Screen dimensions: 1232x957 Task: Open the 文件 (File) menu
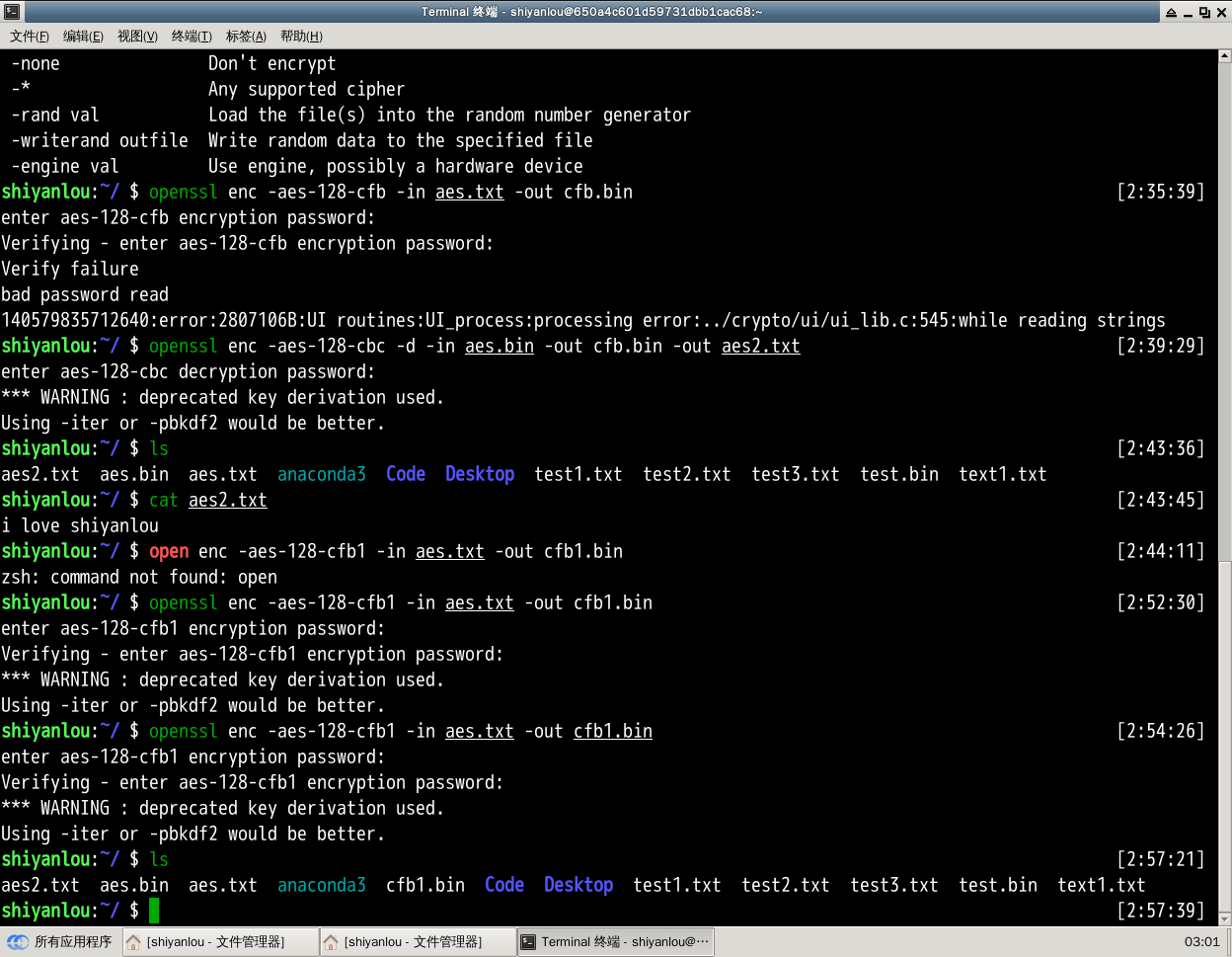(30, 37)
